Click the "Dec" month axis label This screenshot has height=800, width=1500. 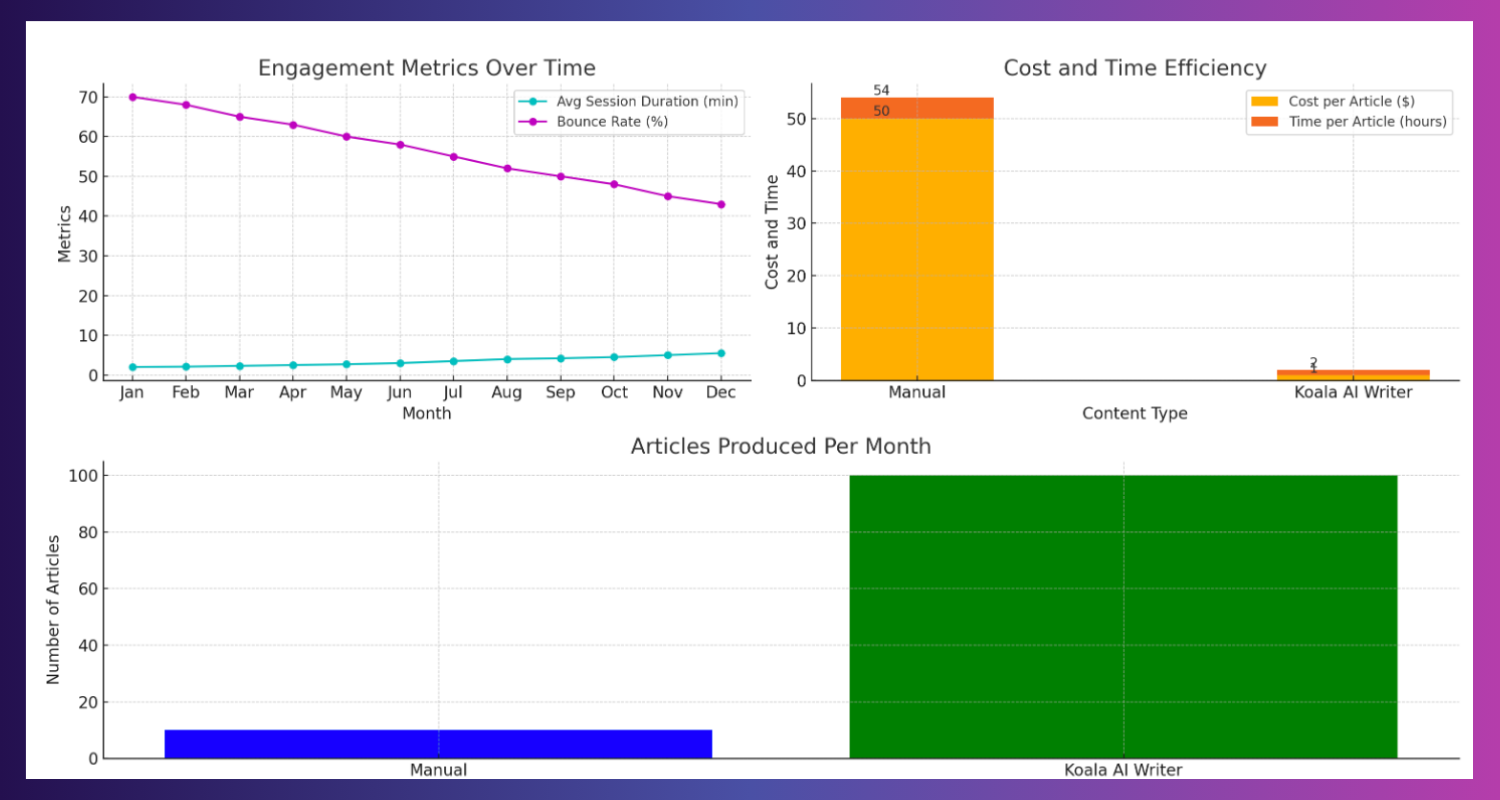(x=721, y=393)
